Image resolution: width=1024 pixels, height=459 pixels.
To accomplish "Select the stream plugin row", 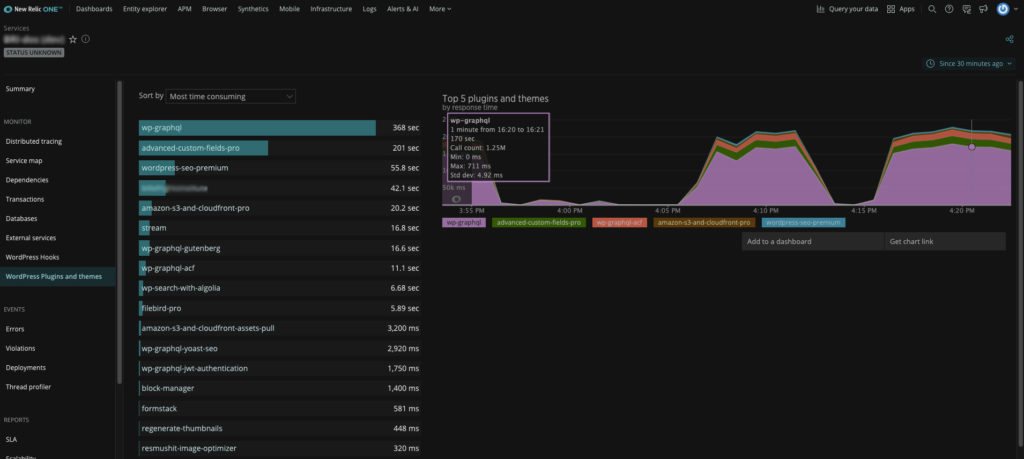I will pyautogui.click(x=280, y=229).
